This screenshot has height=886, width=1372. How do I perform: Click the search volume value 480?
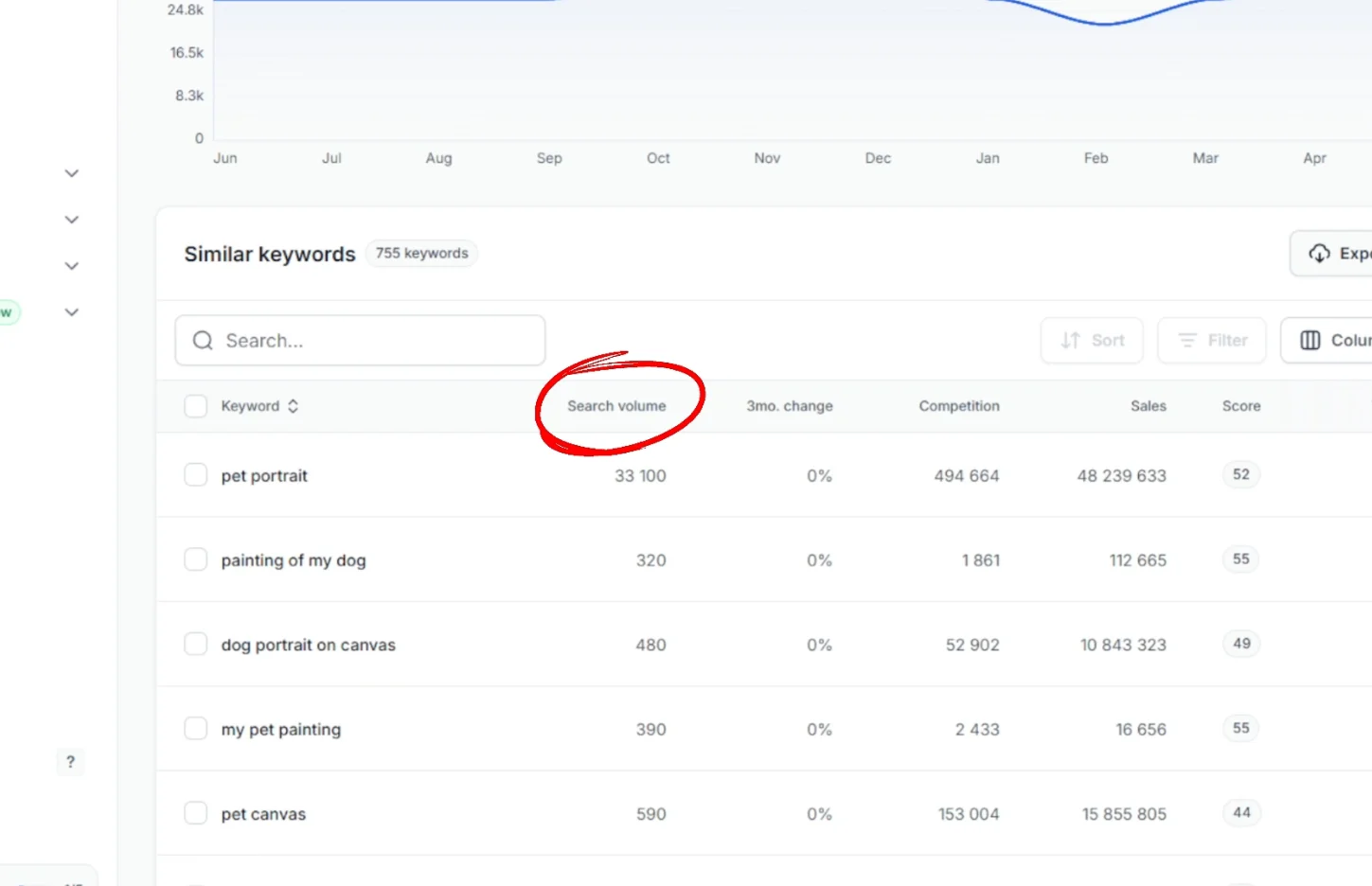(651, 645)
